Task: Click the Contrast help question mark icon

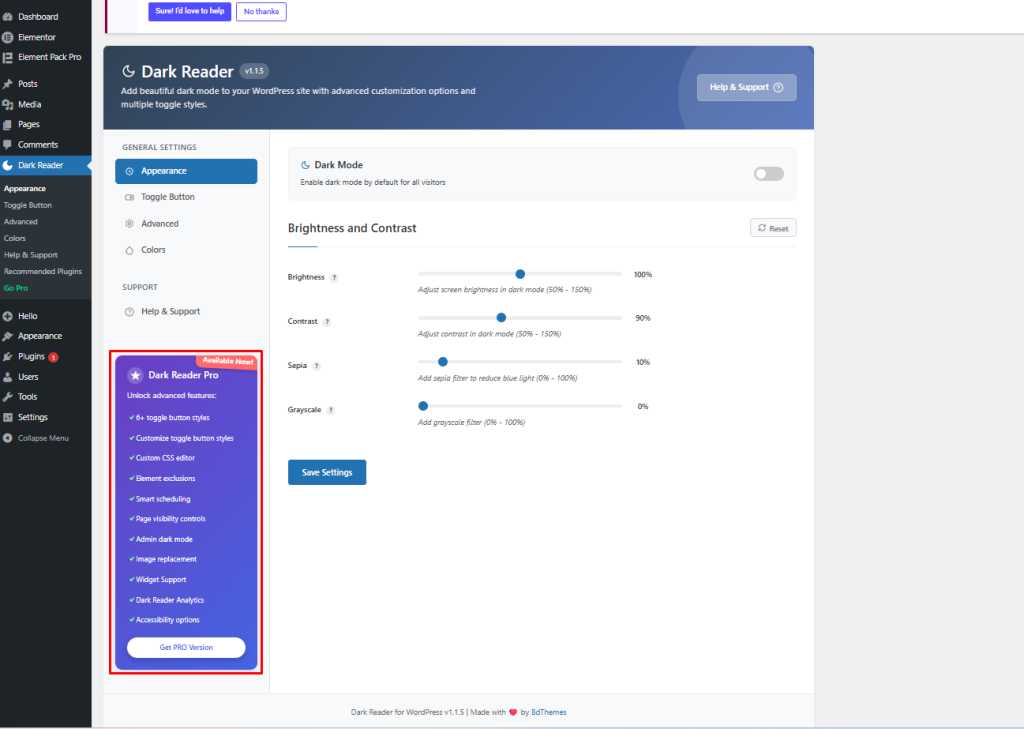Action: [327, 322]
